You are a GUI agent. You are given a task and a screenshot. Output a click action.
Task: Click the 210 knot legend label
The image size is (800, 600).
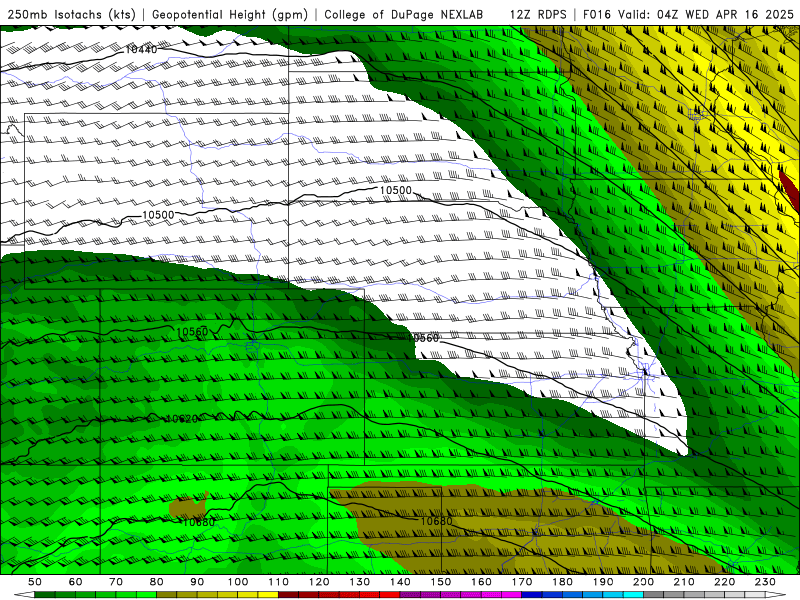pos(684,582)
